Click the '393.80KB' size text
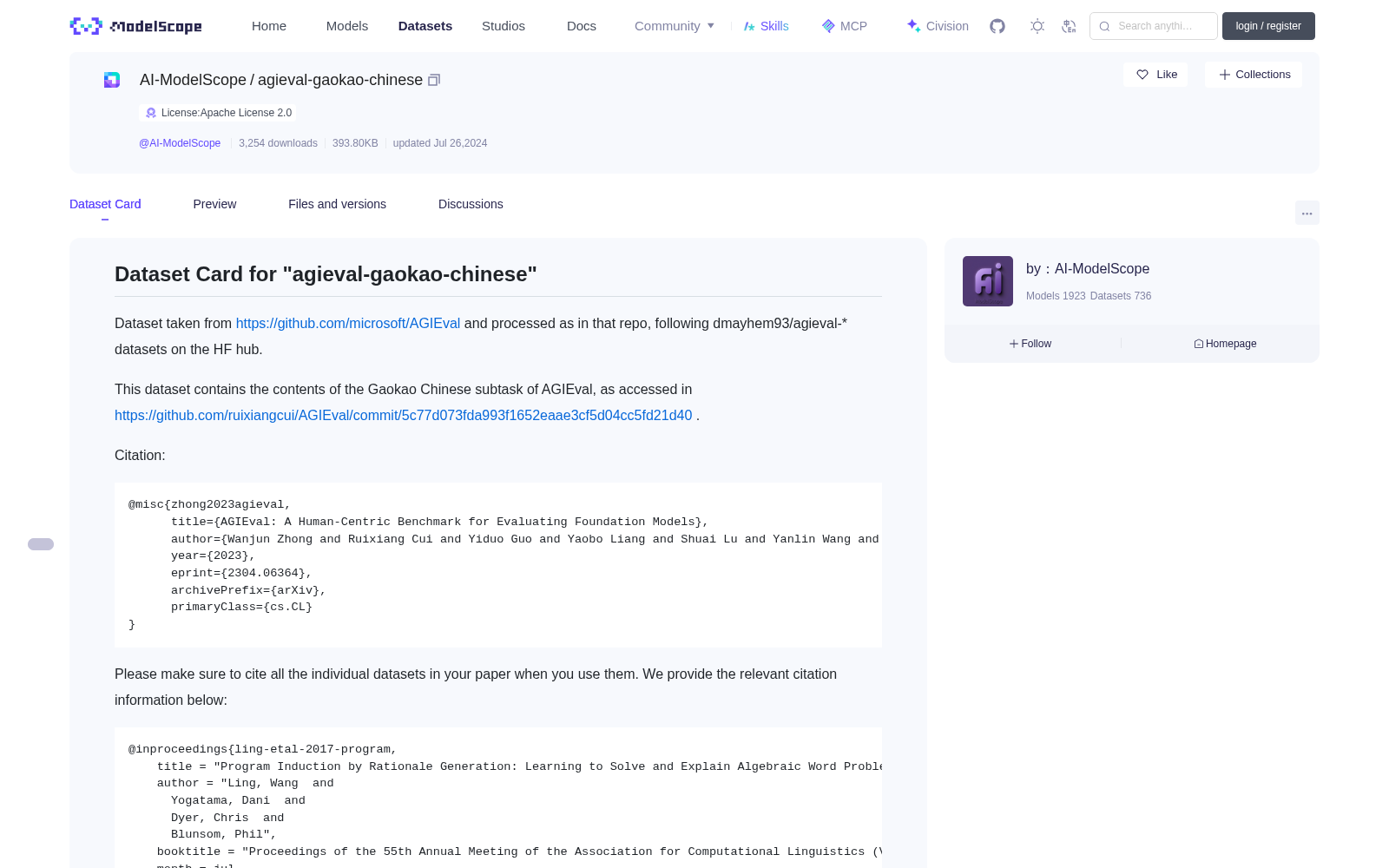This screenshot has height=868, width=1389. pos(355,143)
